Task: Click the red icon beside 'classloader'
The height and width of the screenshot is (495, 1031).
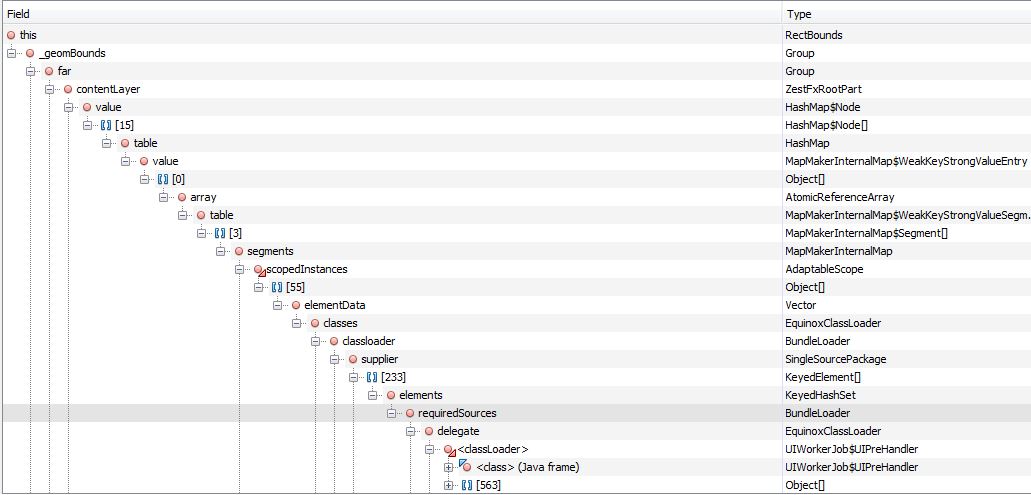Action: pyautogui.click(x=334, y=341)
